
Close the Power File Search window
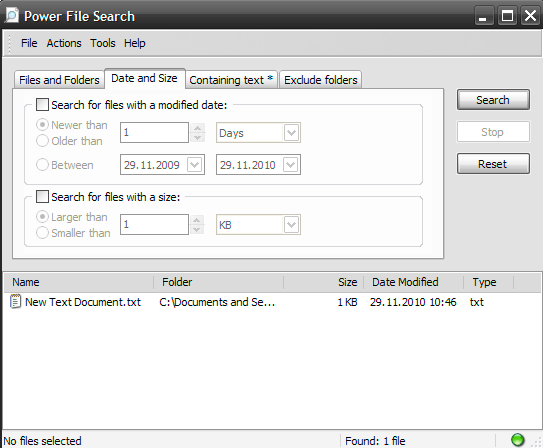(x=531, y=16)
